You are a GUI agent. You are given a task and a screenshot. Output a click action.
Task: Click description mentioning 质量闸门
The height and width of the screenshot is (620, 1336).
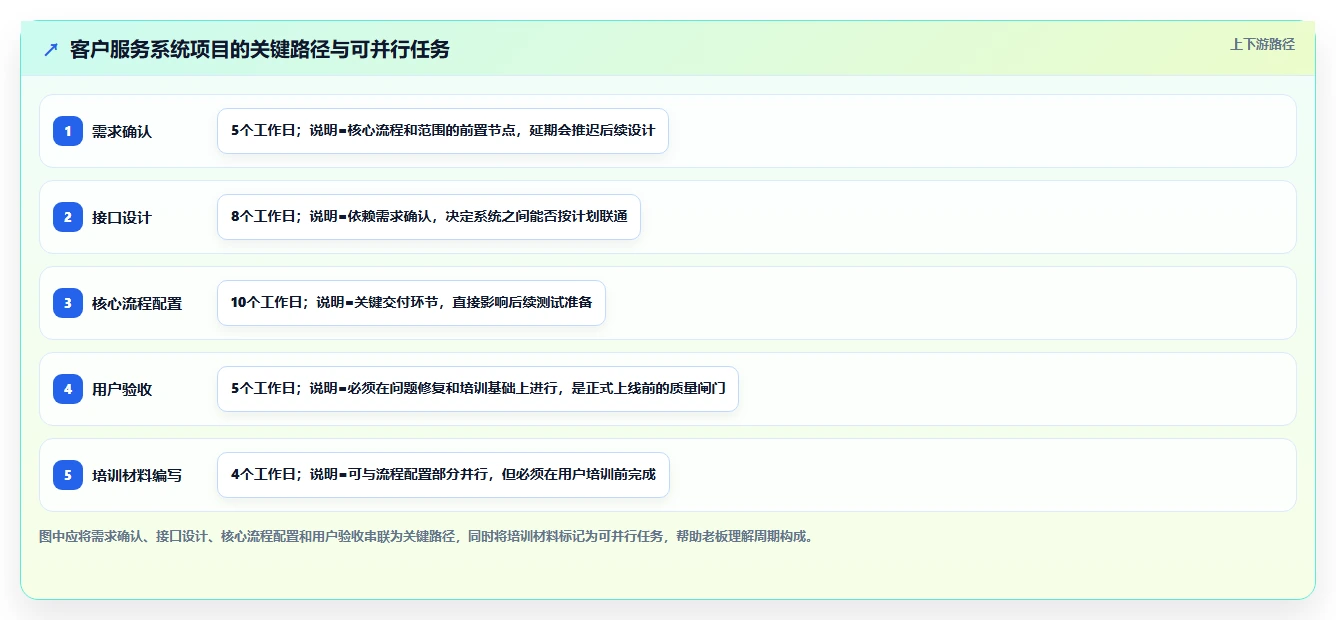click(478, 389)
